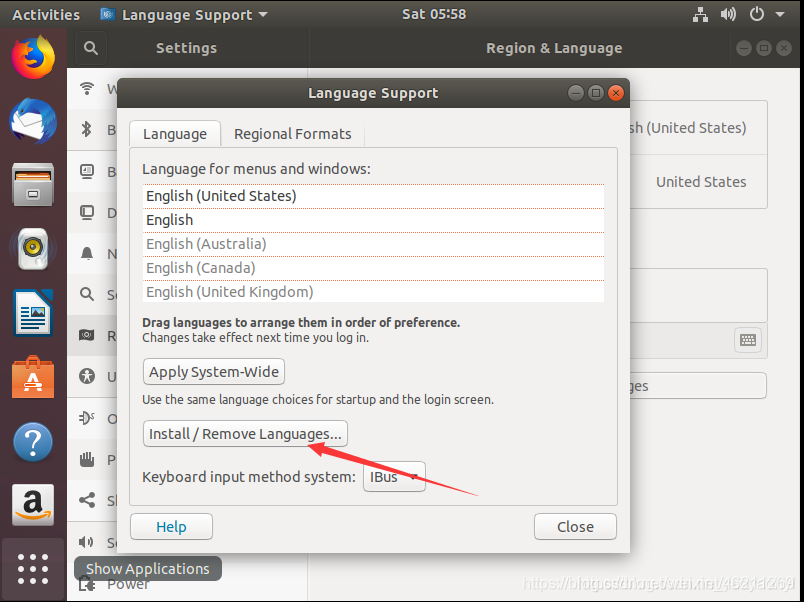Switch to the Language tab

click(x=175, y=134)
